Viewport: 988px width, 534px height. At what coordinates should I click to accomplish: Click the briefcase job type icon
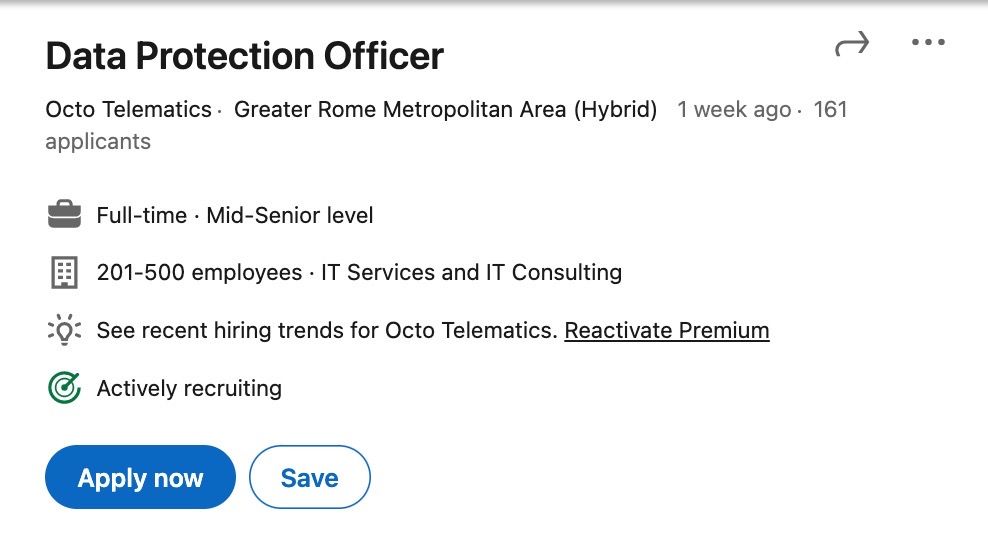click(x=63, y=214)
